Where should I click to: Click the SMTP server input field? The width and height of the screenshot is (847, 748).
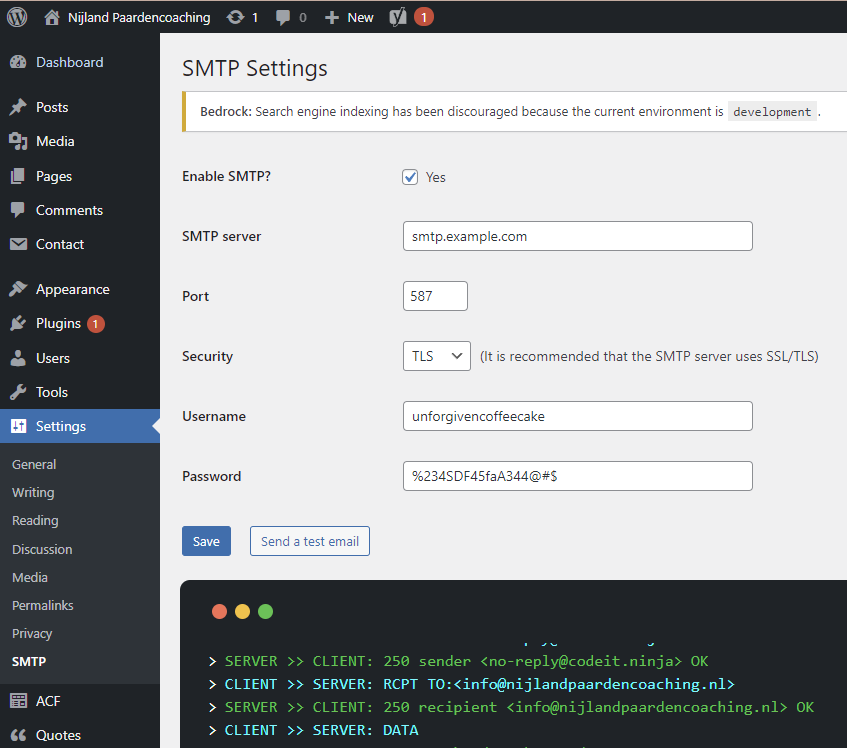point(576,237)
